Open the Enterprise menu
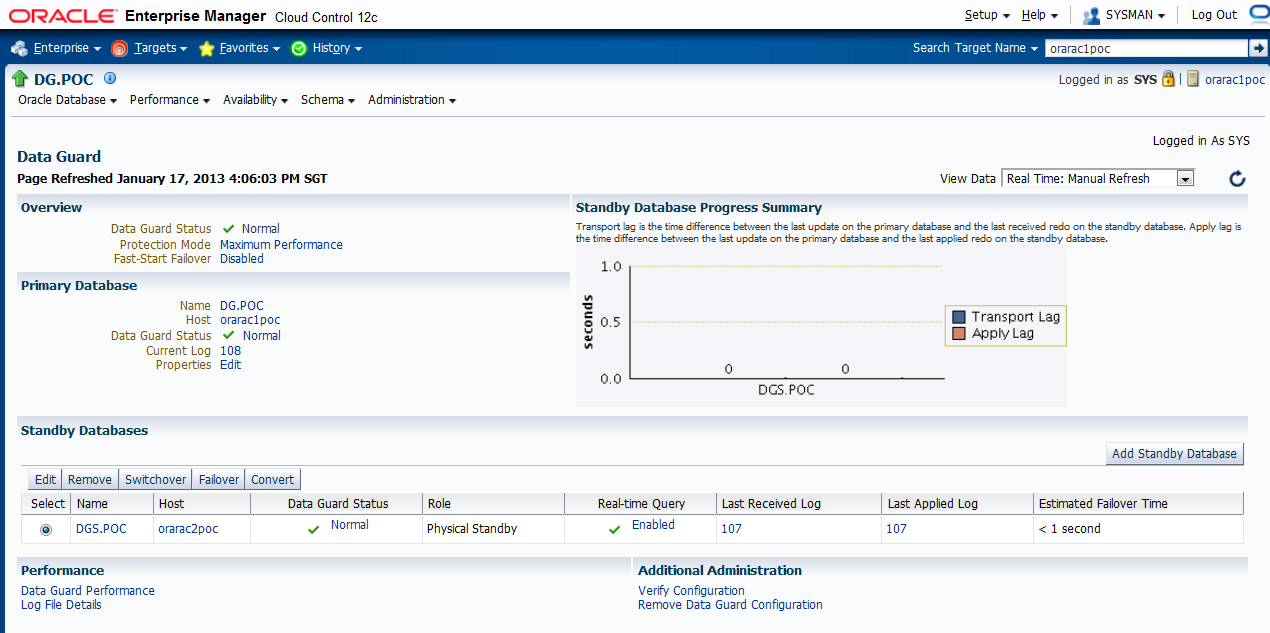The height and width of the screenshot is (633, 1270). [x=67, y=48]
